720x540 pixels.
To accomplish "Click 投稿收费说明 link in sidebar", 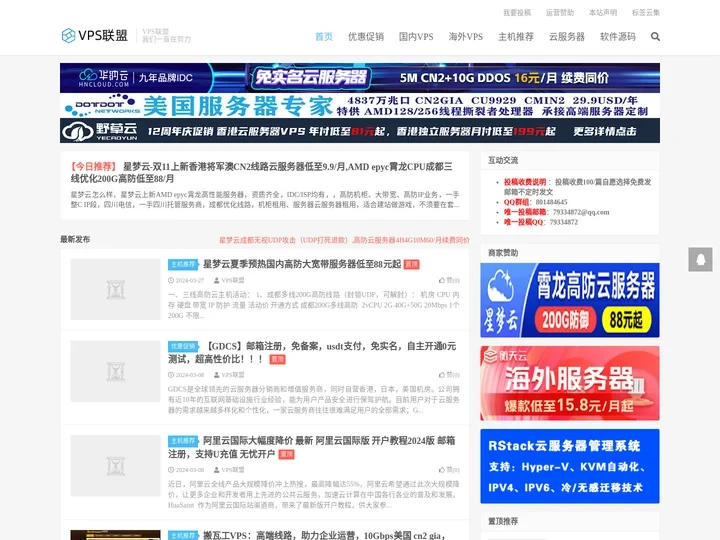I will click(525, 182).
